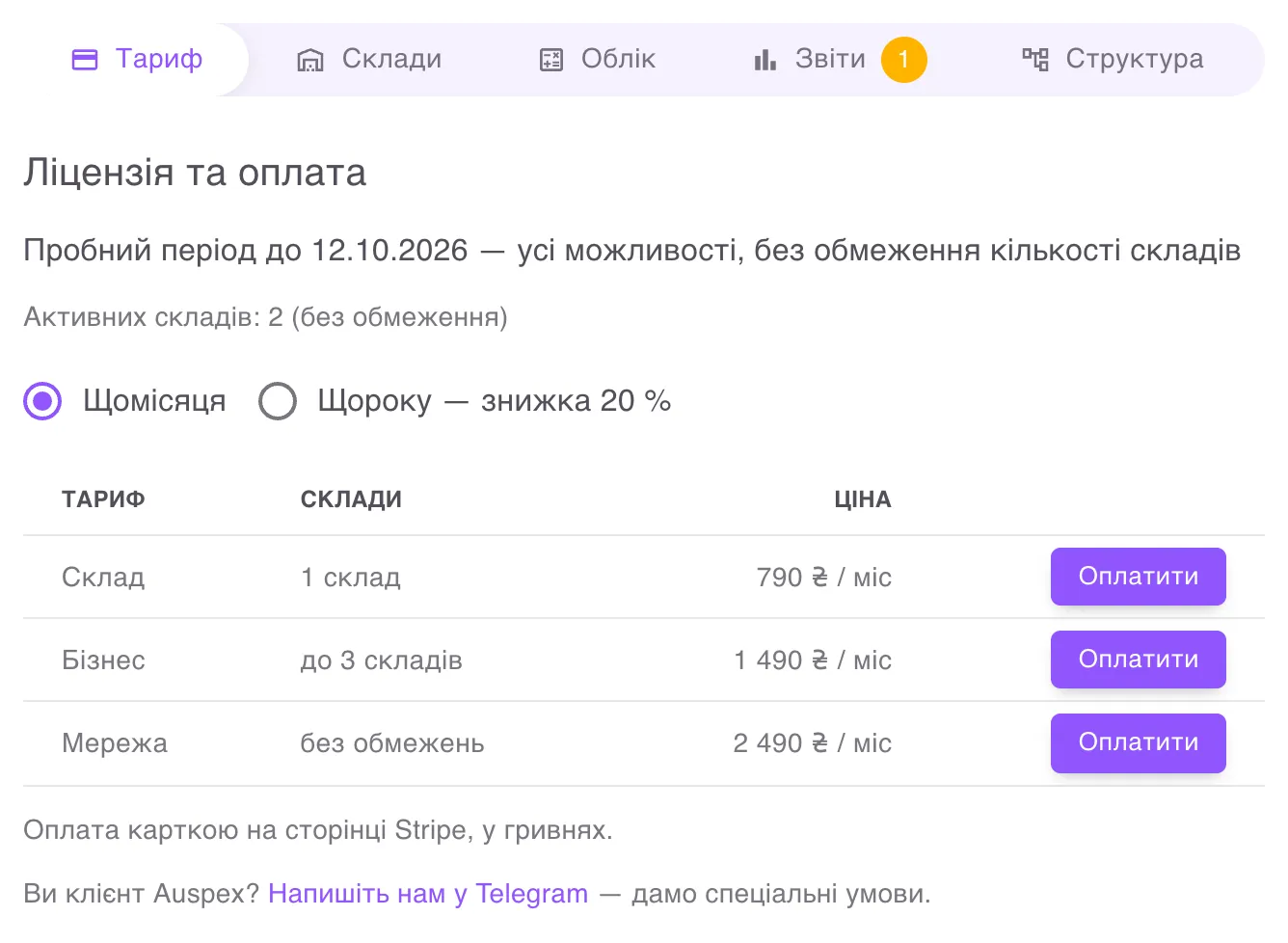The image size is (1288, 943).
Task: Switch to the Склади tab
Action: pyautogui.click(x=368, y=60)
